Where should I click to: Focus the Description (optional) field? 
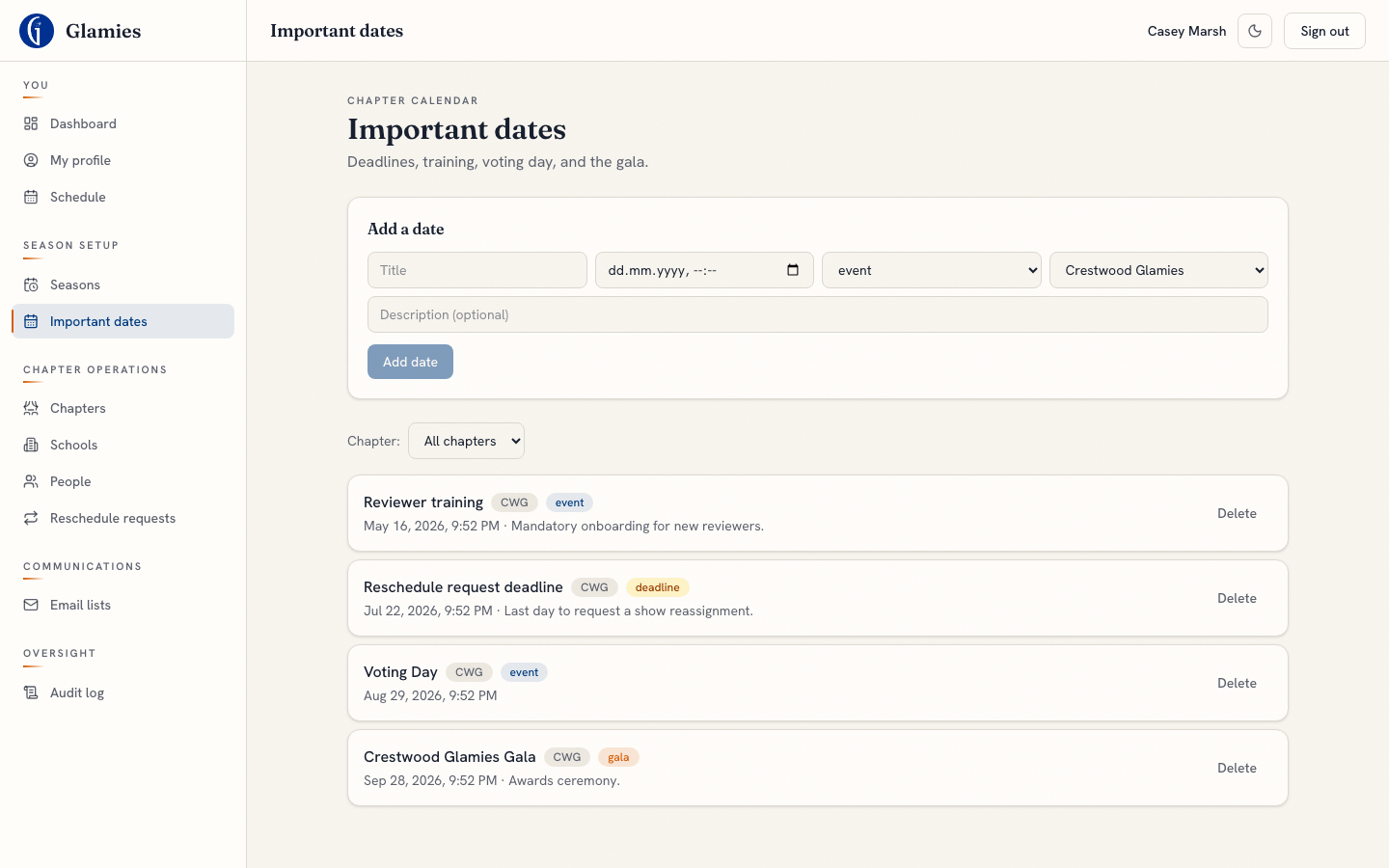[x=818, y=314]
